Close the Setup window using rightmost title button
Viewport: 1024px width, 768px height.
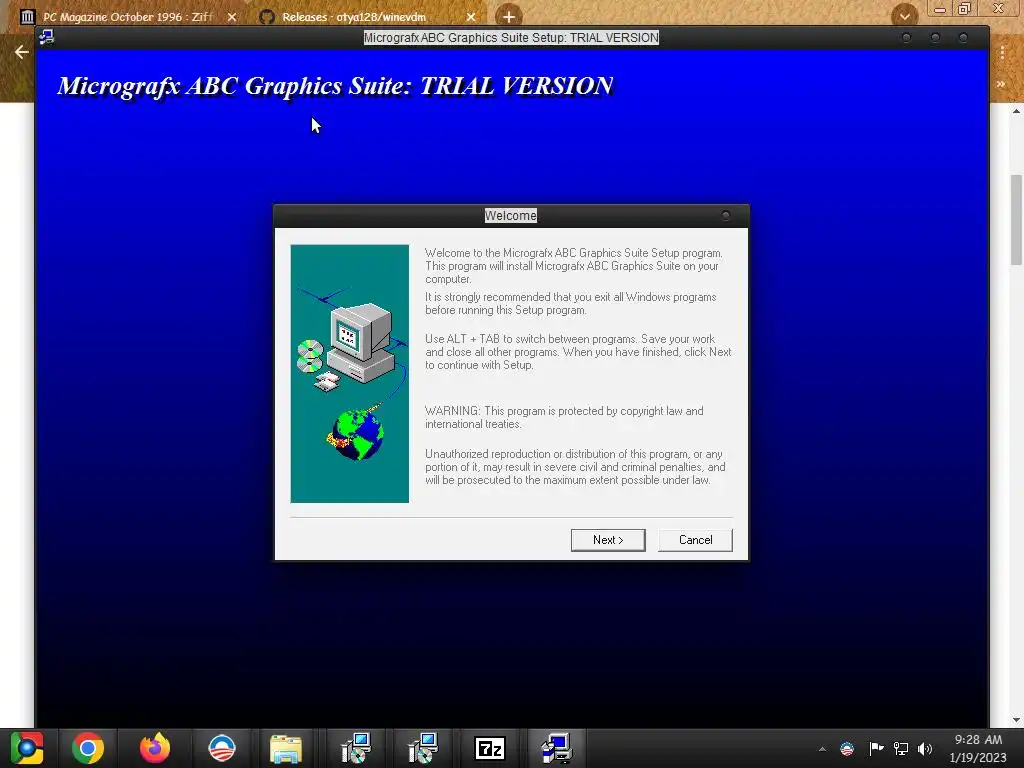click(963, 38)
